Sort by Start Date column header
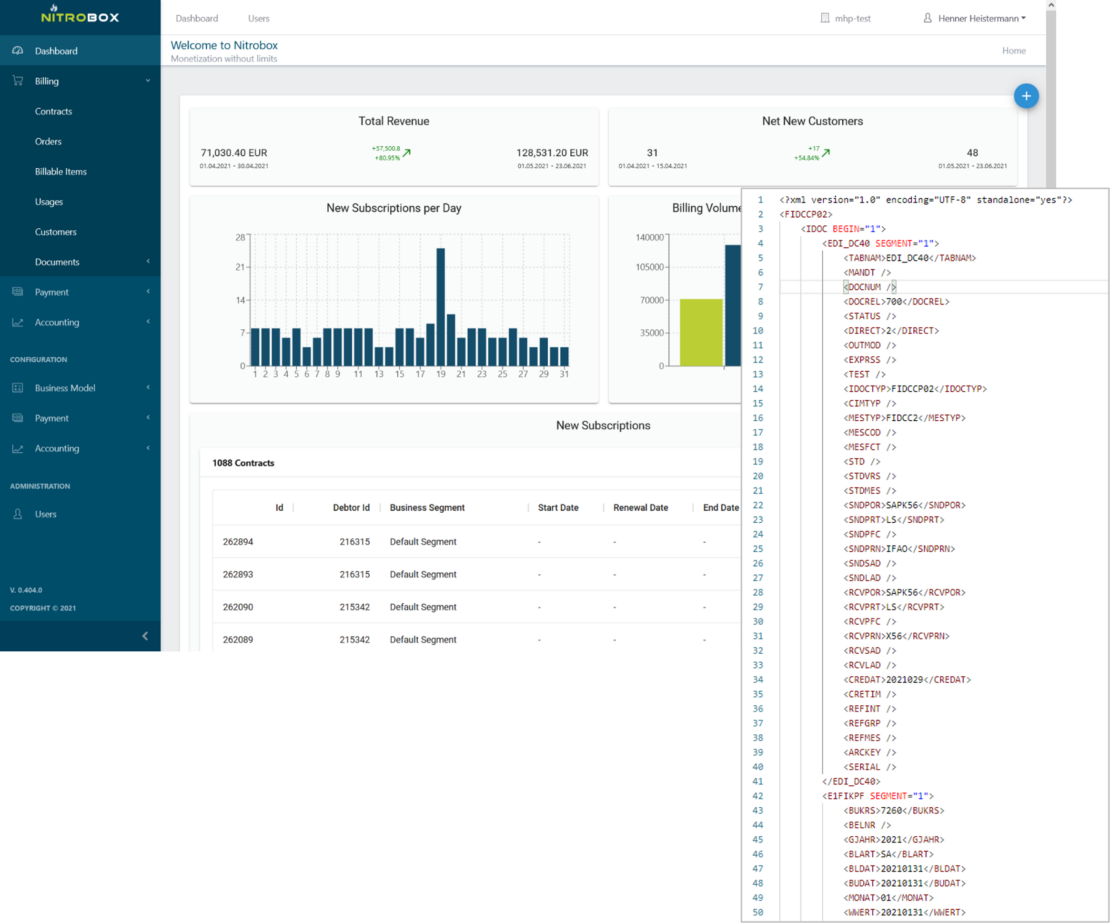The image size is (1110, 923). coord(558,508)
